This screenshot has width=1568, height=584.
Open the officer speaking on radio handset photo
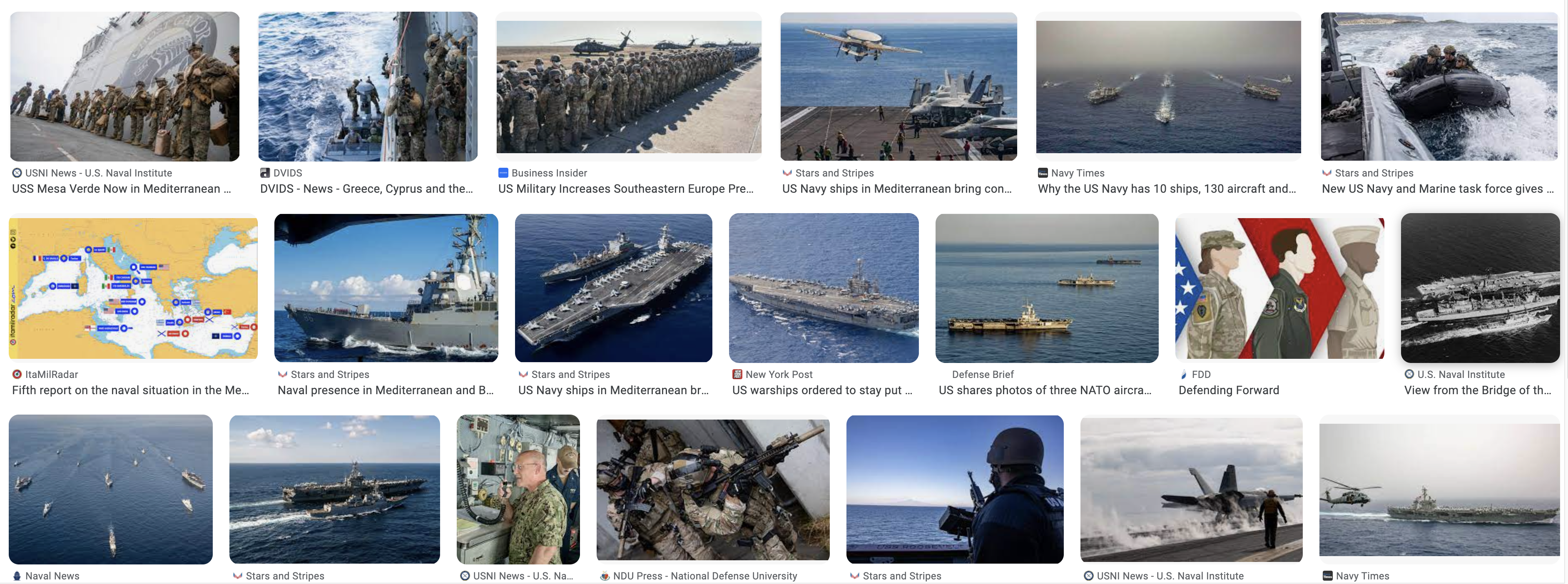518,489
